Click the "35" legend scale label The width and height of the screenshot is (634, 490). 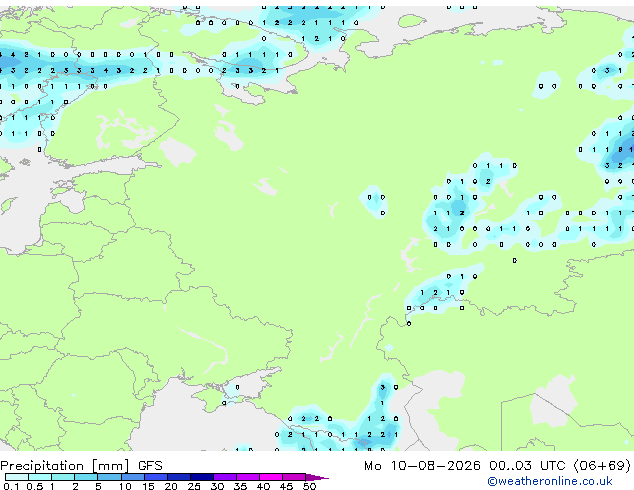240,486
